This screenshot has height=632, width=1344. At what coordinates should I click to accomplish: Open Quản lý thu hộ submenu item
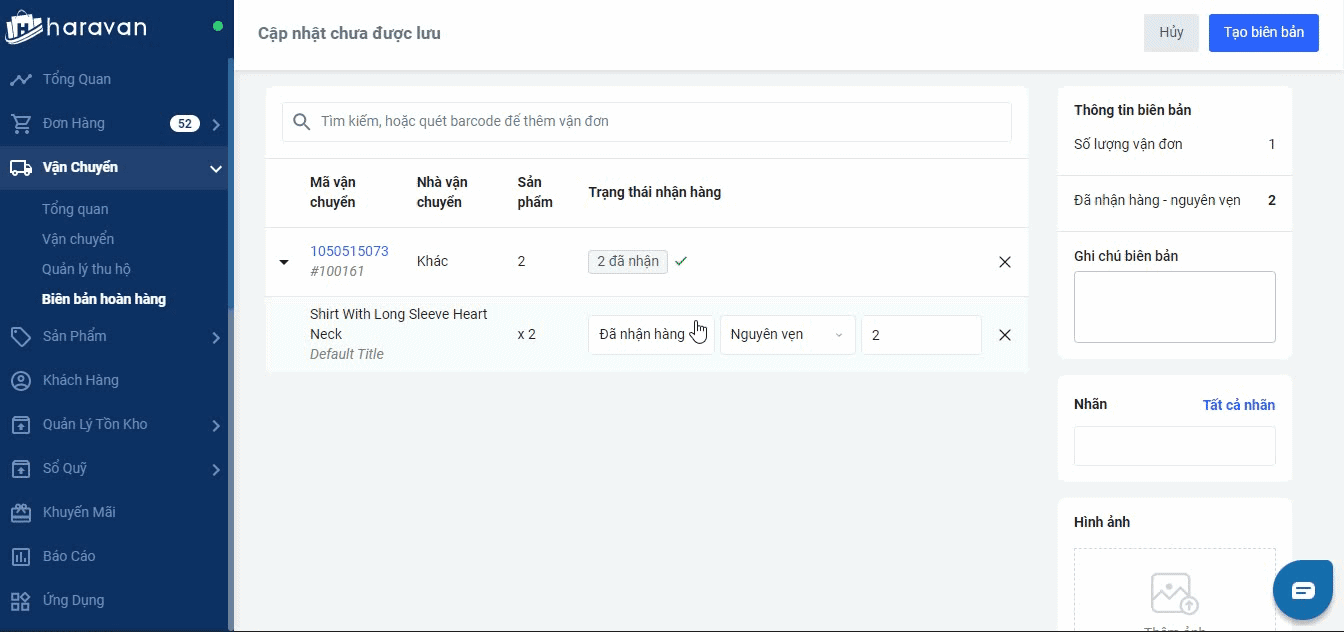86,269
